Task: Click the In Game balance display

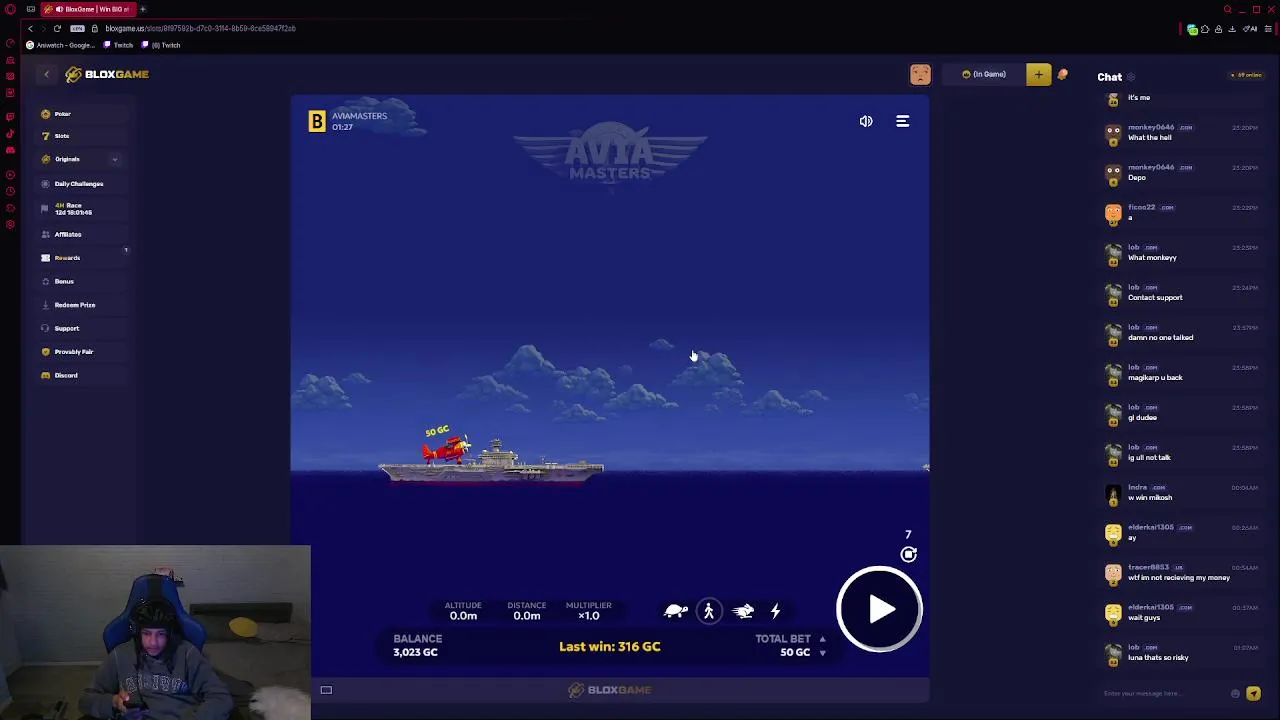Action: tap(984, 74)
